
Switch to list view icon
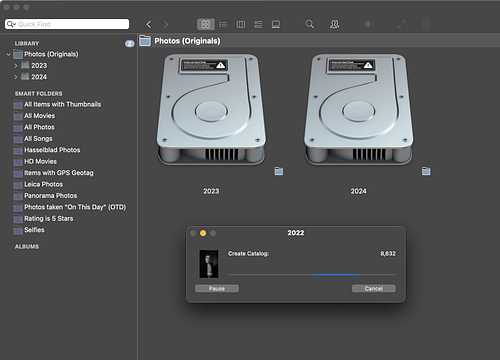pyautogui.click(x=223, y=24)
